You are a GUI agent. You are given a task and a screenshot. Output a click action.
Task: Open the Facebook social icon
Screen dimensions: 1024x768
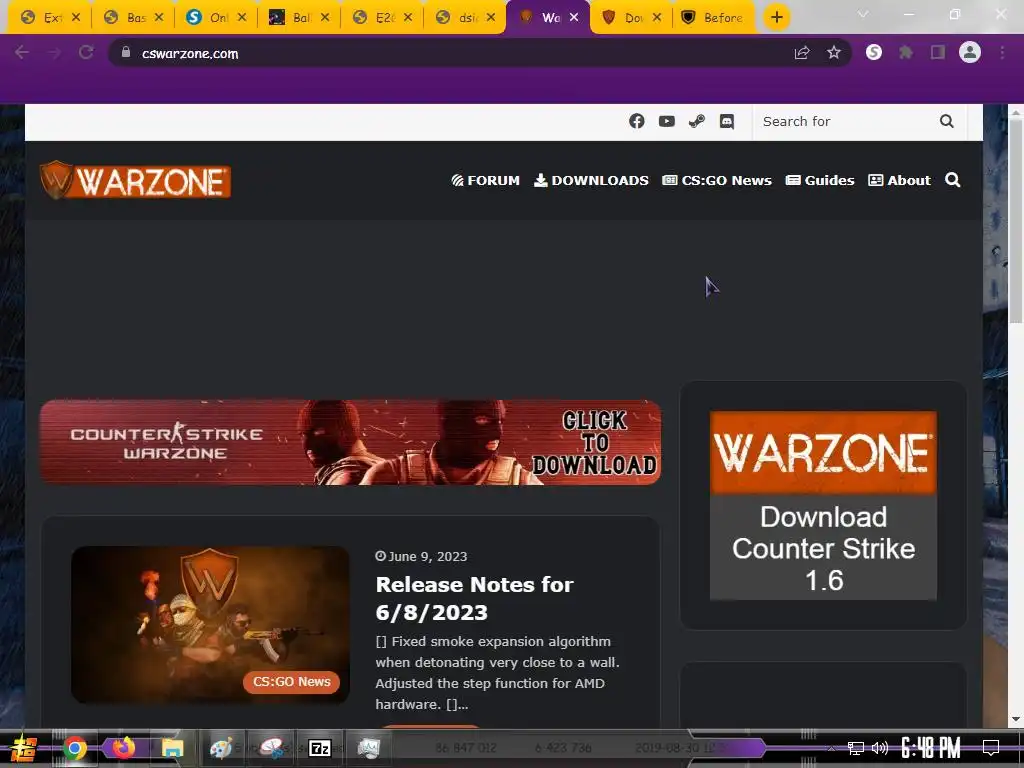pos(637,121)
